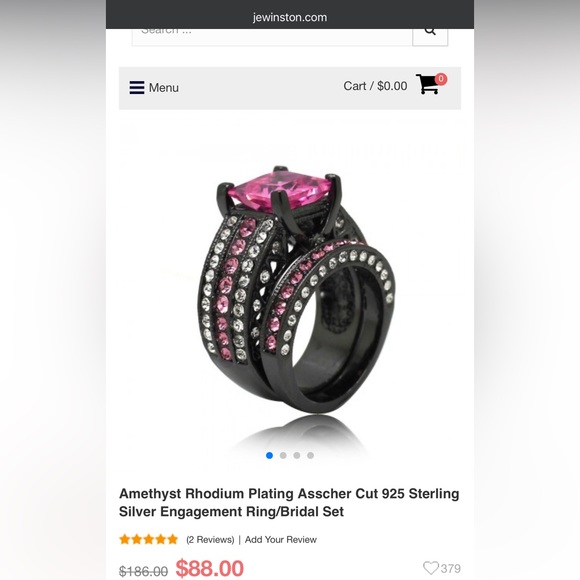Click the jewinston.com address bar

point(290,17)
